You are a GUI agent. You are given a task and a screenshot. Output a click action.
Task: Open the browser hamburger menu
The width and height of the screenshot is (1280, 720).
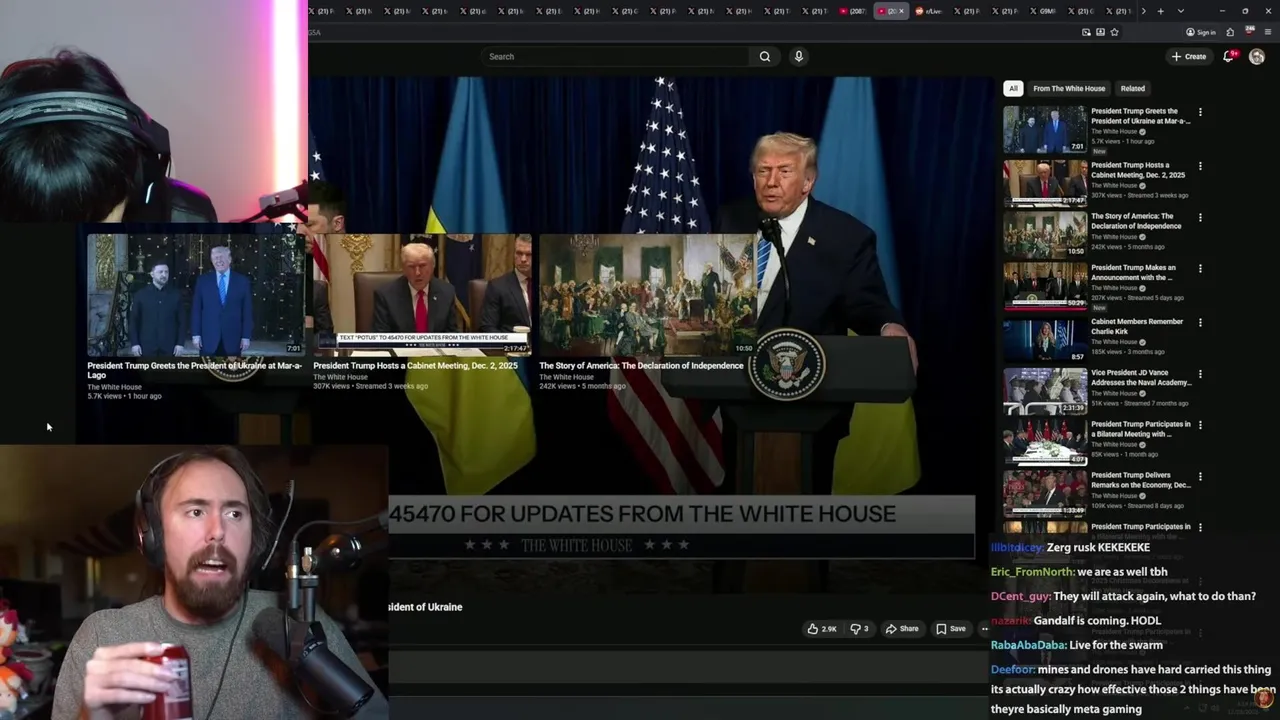[x=1268, y=32]
